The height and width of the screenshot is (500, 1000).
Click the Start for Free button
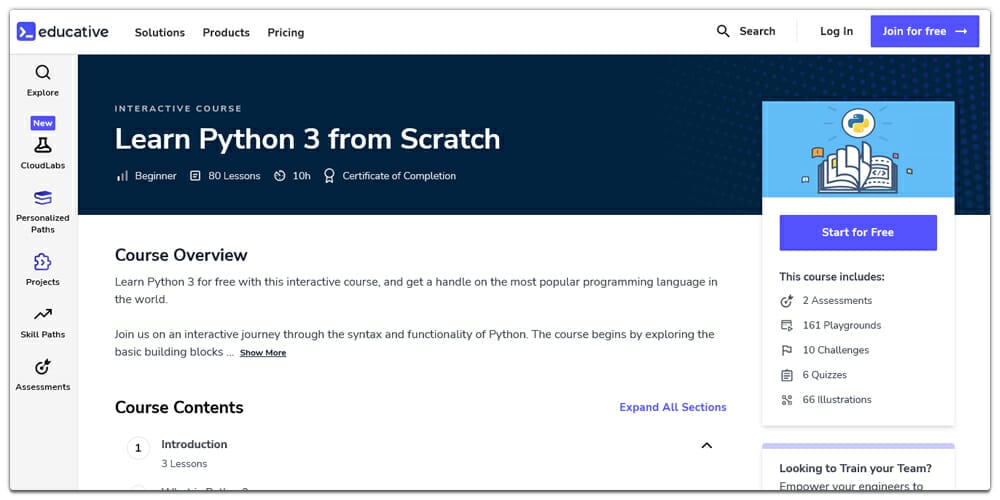pos(858,232)
